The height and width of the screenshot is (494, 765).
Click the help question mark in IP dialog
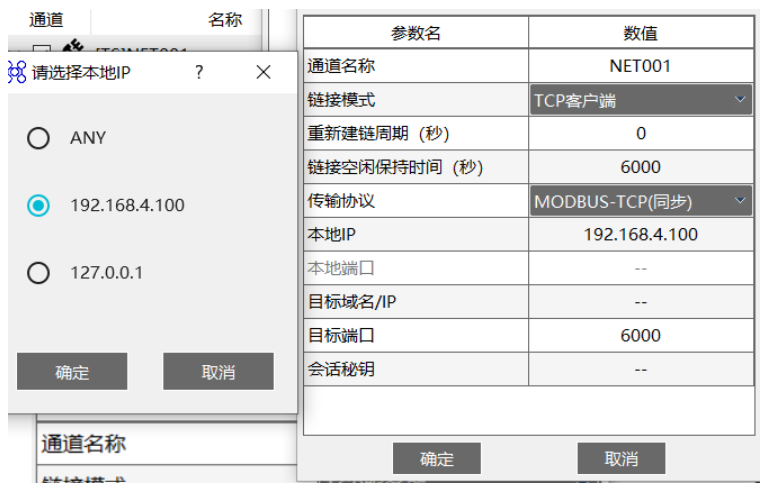(199, 72)
